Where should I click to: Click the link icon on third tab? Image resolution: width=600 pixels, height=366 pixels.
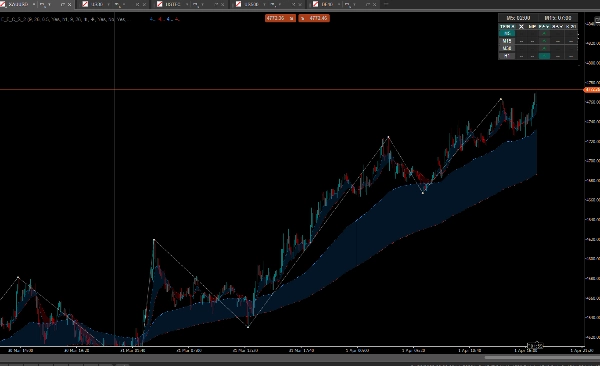pos(216,4)
